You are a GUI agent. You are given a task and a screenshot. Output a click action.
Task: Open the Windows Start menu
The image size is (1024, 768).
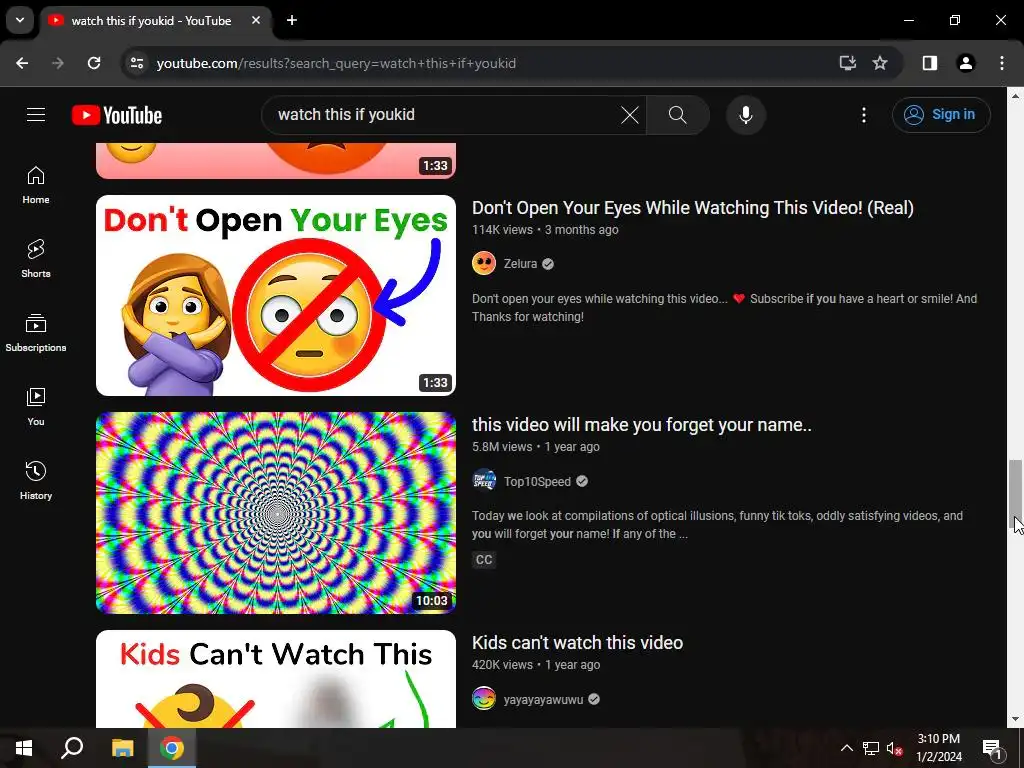pos(24,748)
